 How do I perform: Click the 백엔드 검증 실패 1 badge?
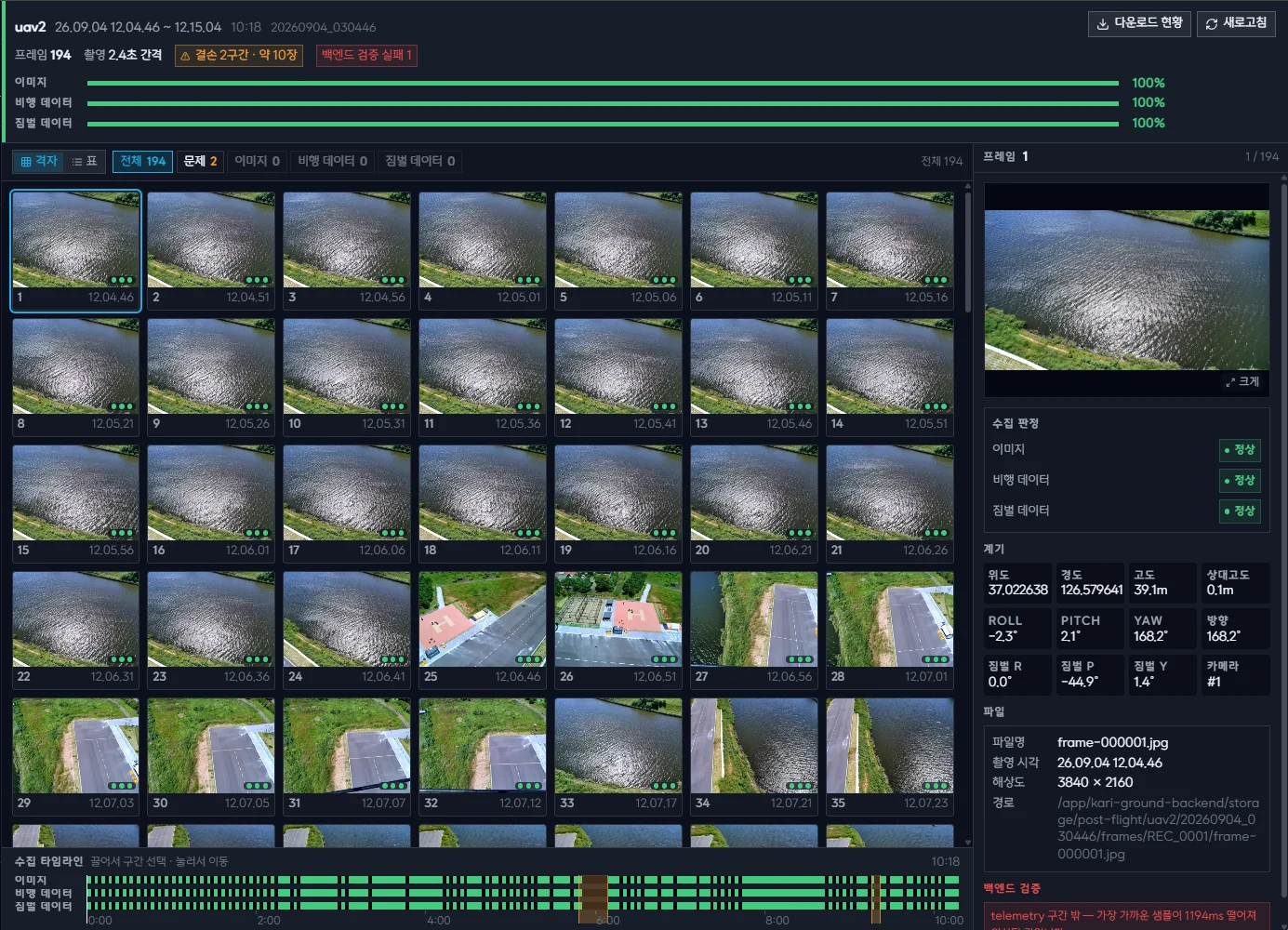(x=366, y=56)
